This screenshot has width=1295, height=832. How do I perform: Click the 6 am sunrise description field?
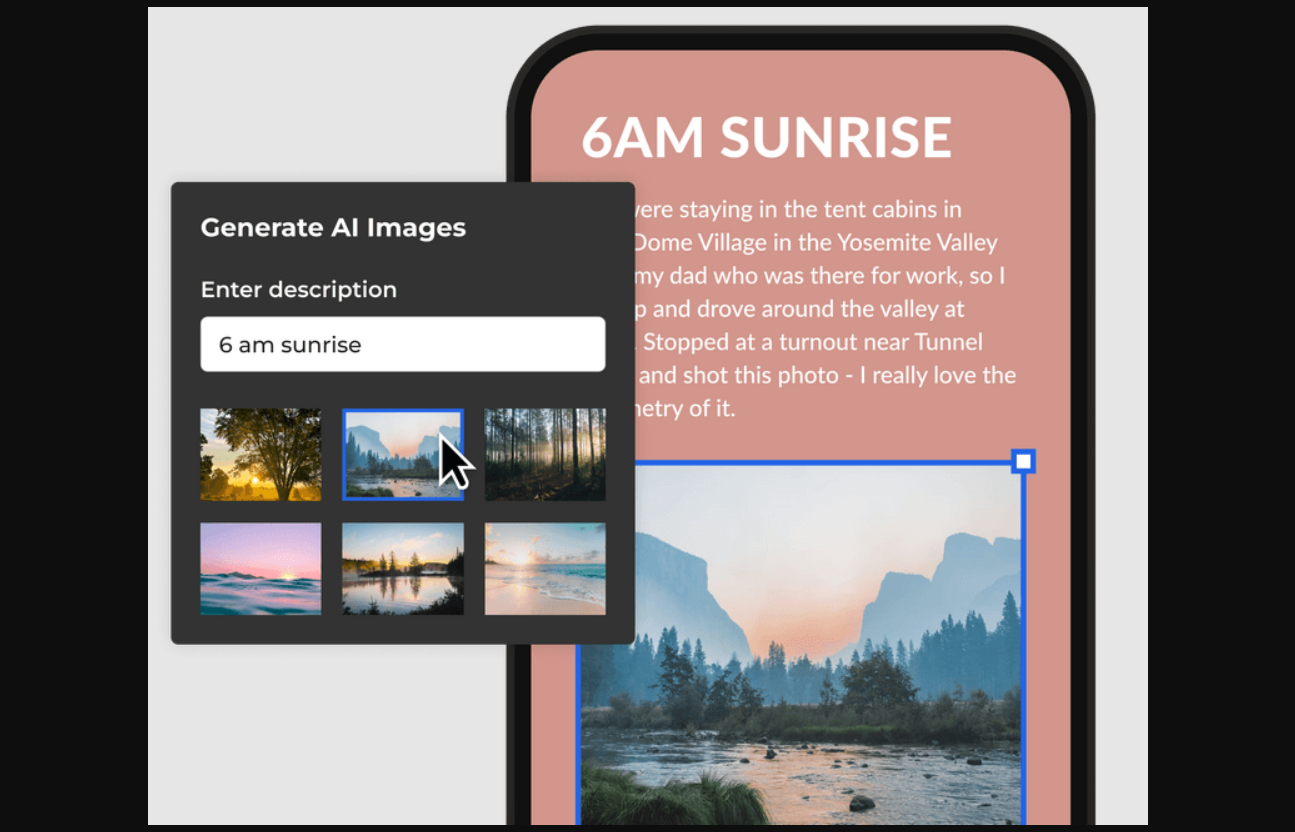tap(402, 344)
